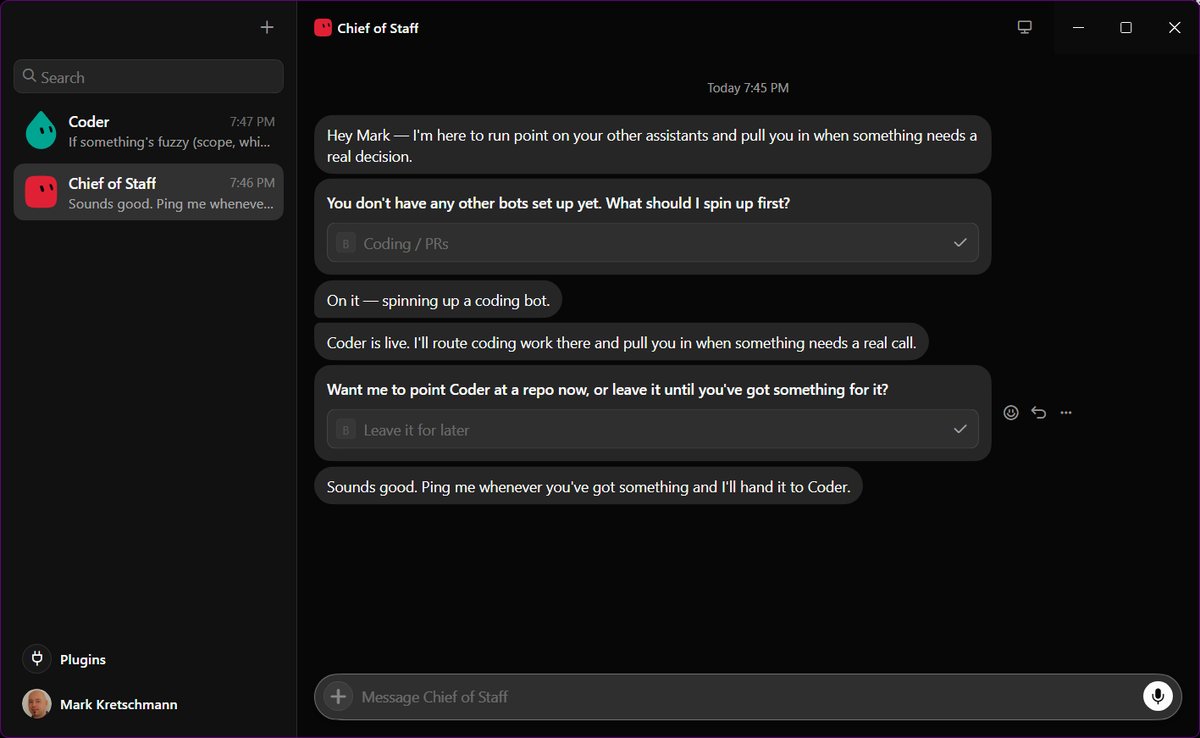This screenshot has height=738, width=1200.
Task: Open more options ellipsis beside message
Action: point(1066,412)
